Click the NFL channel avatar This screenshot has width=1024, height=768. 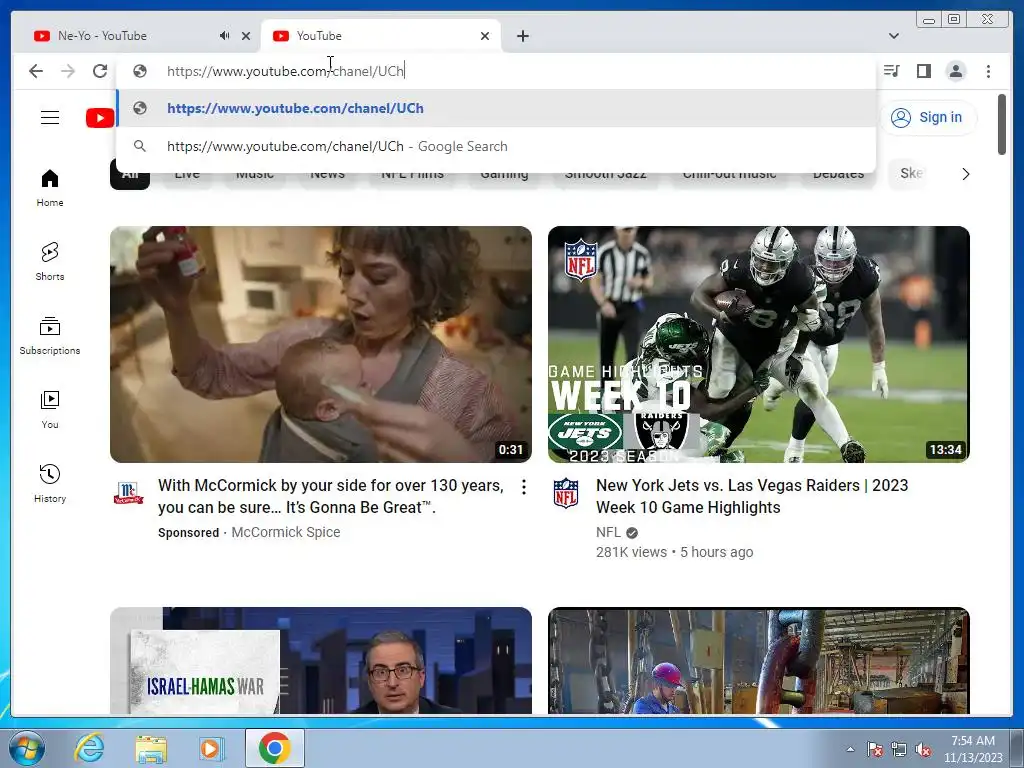566,493
